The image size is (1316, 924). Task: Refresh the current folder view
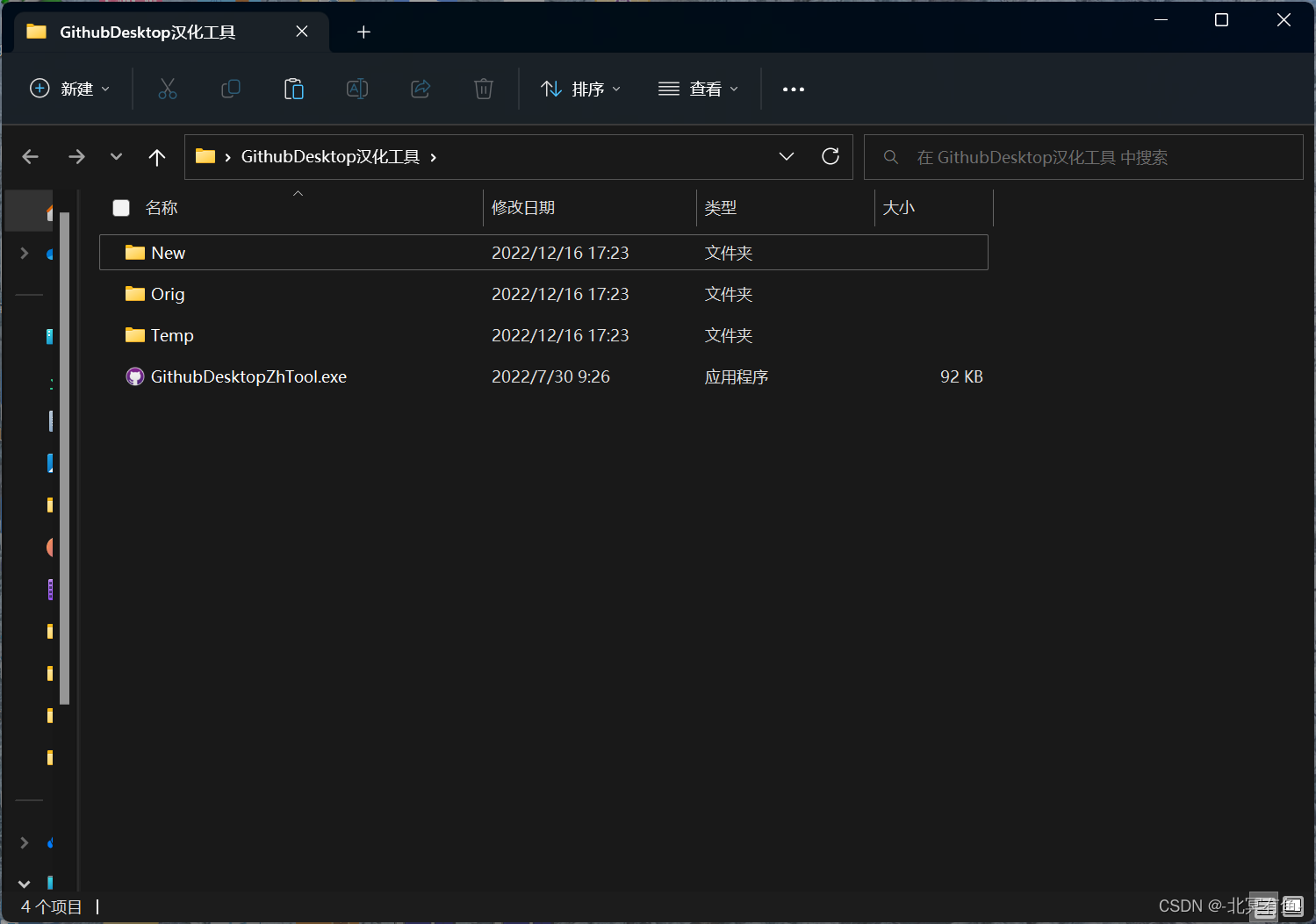click(x=831, y=156)
